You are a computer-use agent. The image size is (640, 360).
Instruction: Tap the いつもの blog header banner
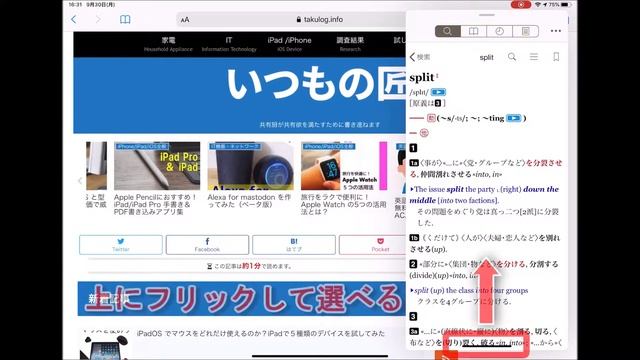(240, 95)
